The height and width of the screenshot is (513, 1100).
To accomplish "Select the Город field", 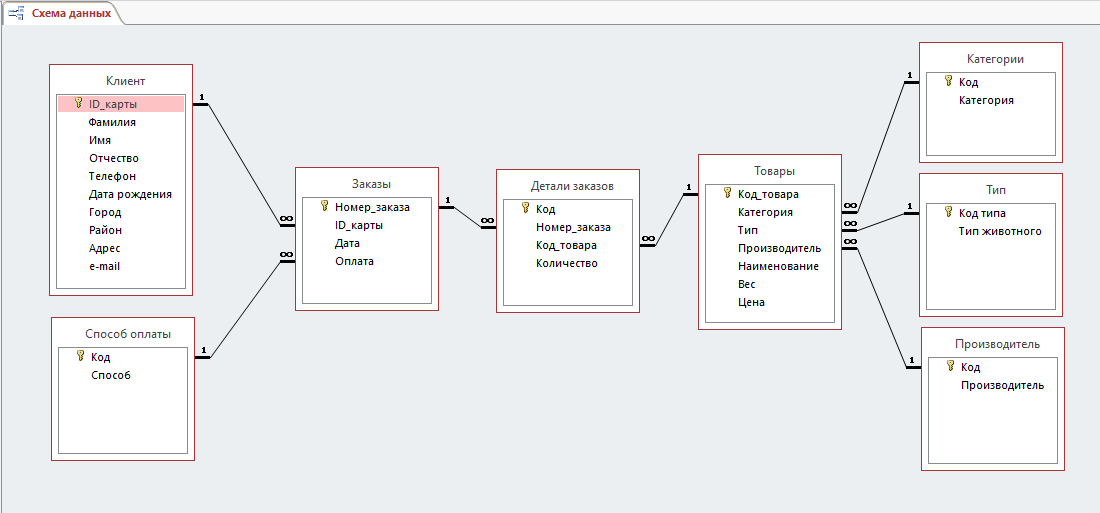I will 105,212.
